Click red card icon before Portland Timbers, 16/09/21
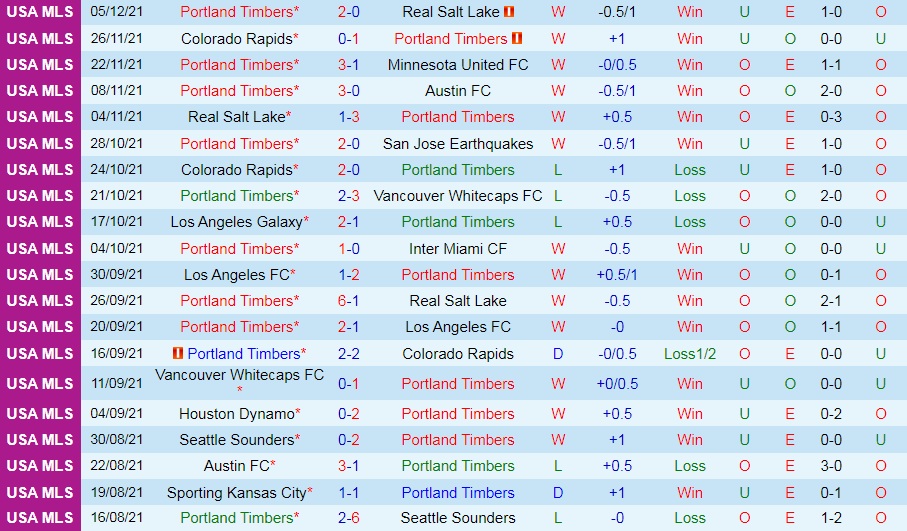907x531 pixels. [178, 353]
